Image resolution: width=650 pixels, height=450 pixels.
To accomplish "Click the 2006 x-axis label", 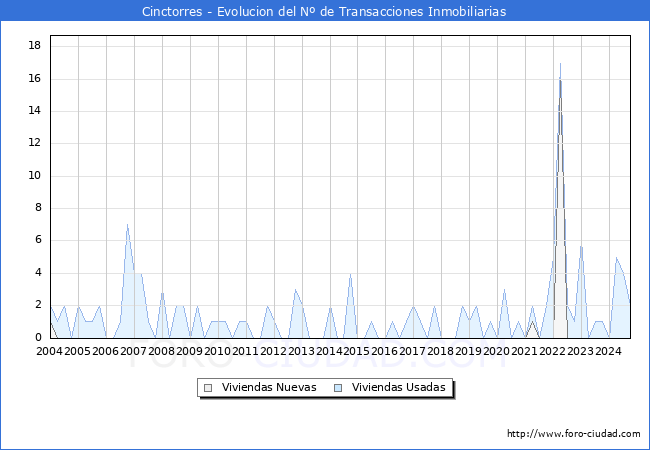I will (105, 351).
